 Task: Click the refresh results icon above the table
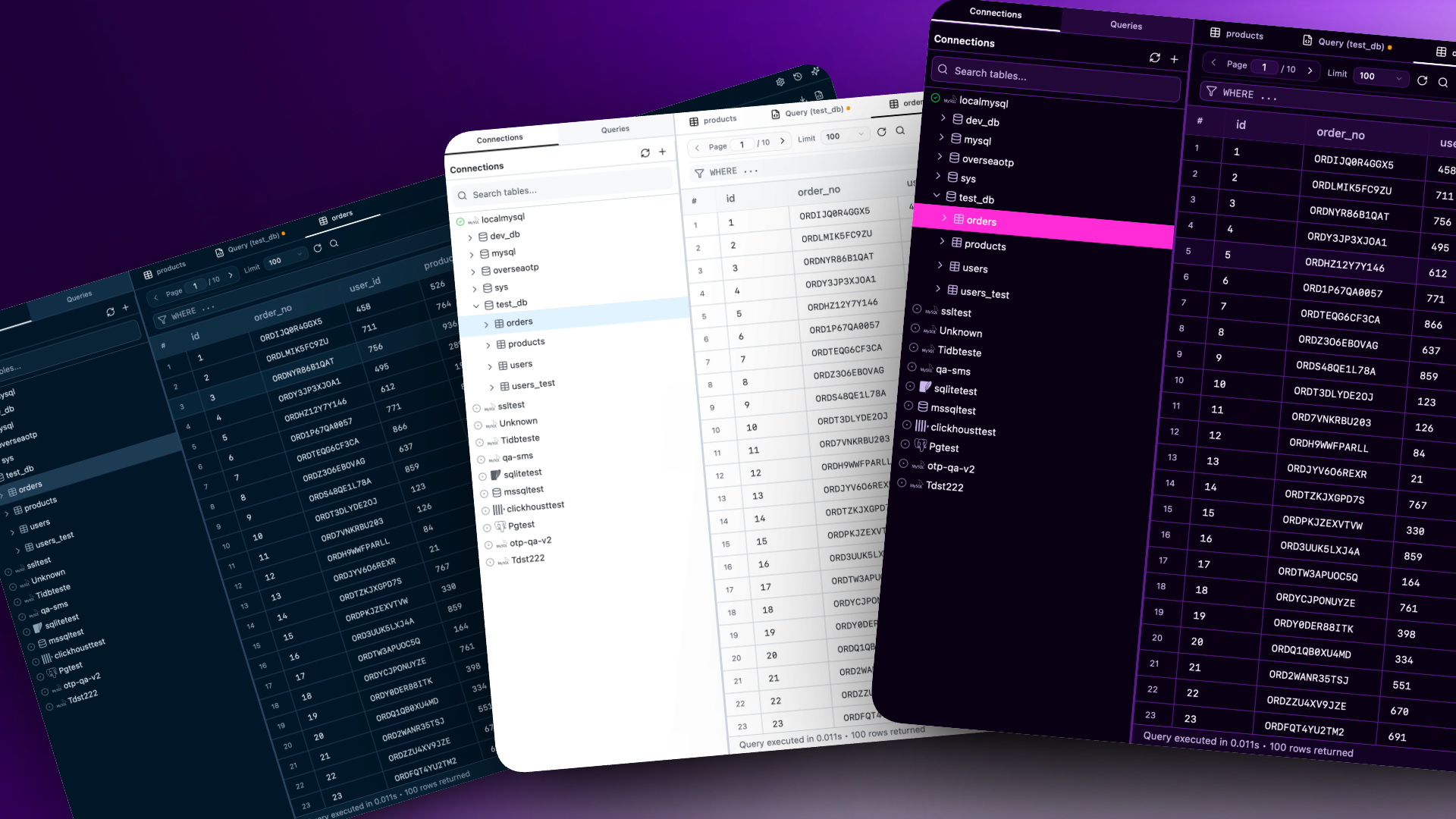click(1423, 80)
